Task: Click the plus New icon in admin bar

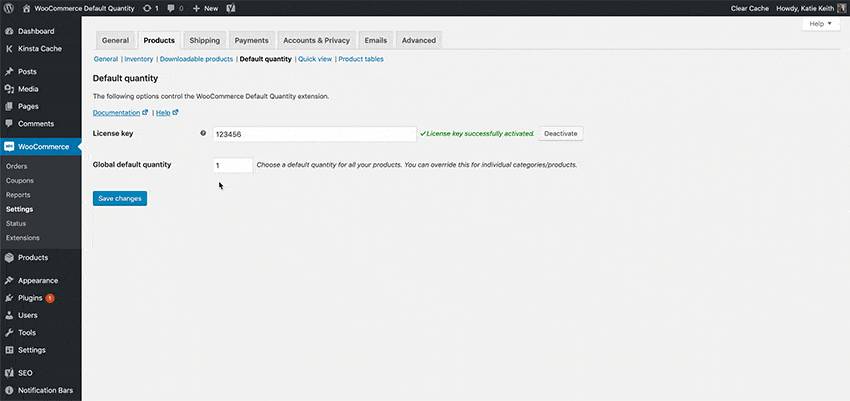Action: (x=196, y=9)
